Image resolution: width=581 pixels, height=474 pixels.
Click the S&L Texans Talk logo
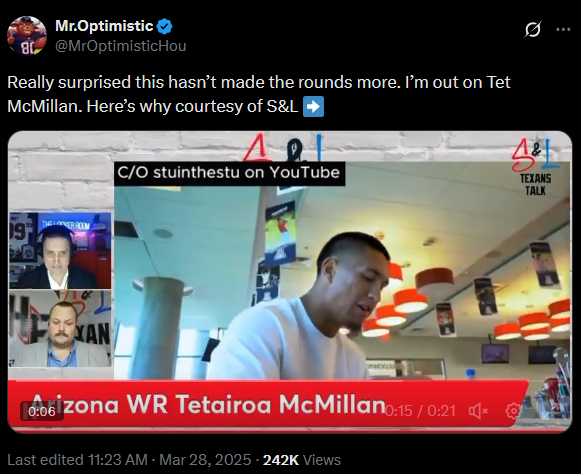[x=536, y=166]
